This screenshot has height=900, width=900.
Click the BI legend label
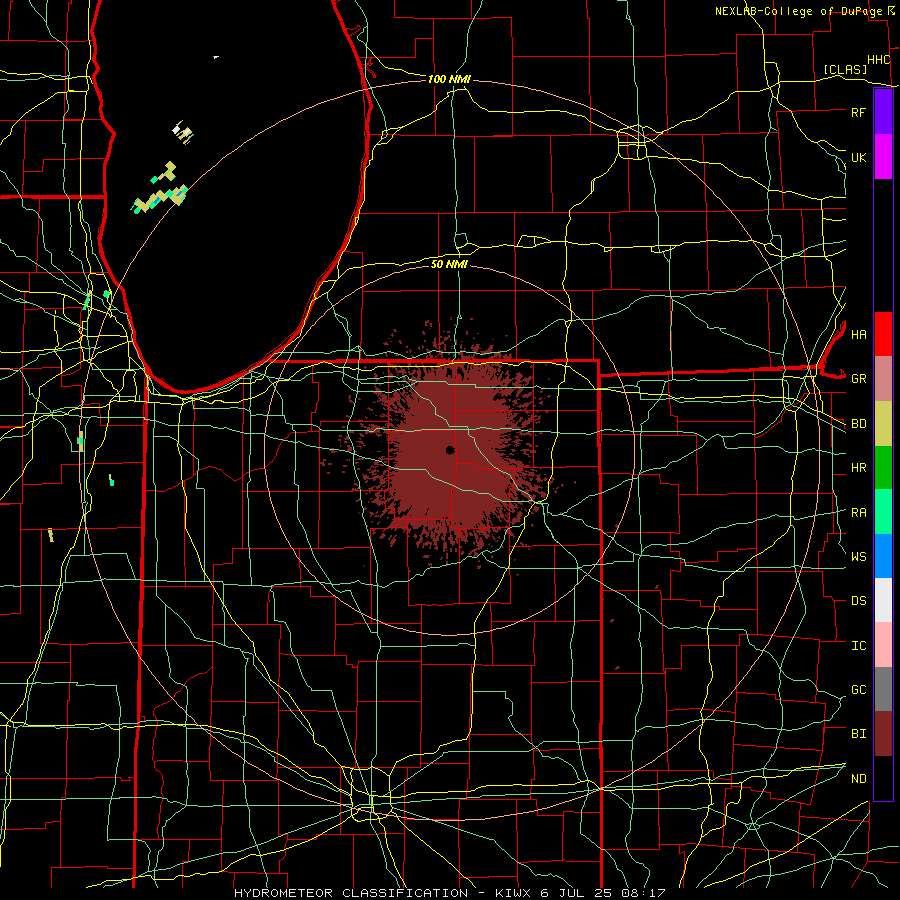(858, 734)
